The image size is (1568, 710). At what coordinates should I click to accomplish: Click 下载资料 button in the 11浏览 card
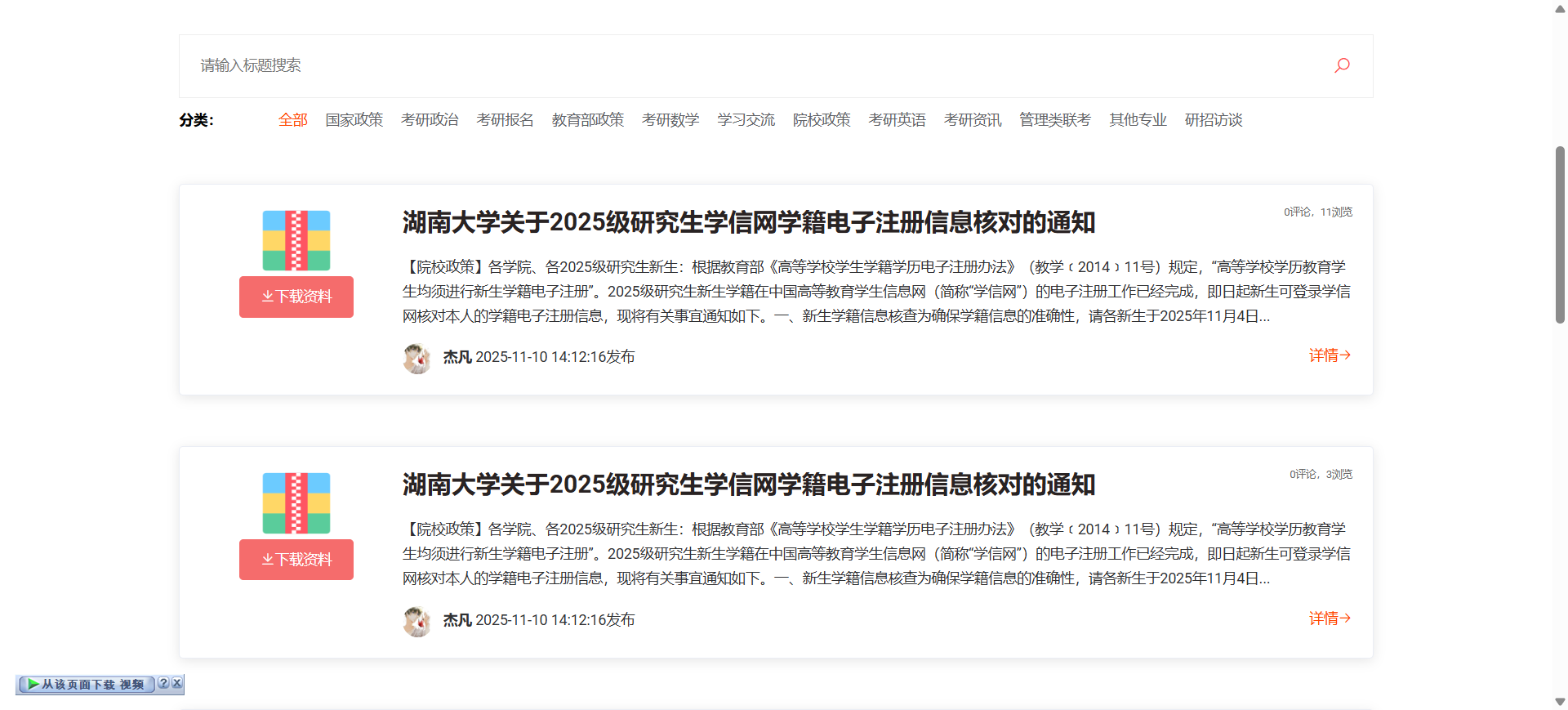pyautogui.click(x=296, y=297)
